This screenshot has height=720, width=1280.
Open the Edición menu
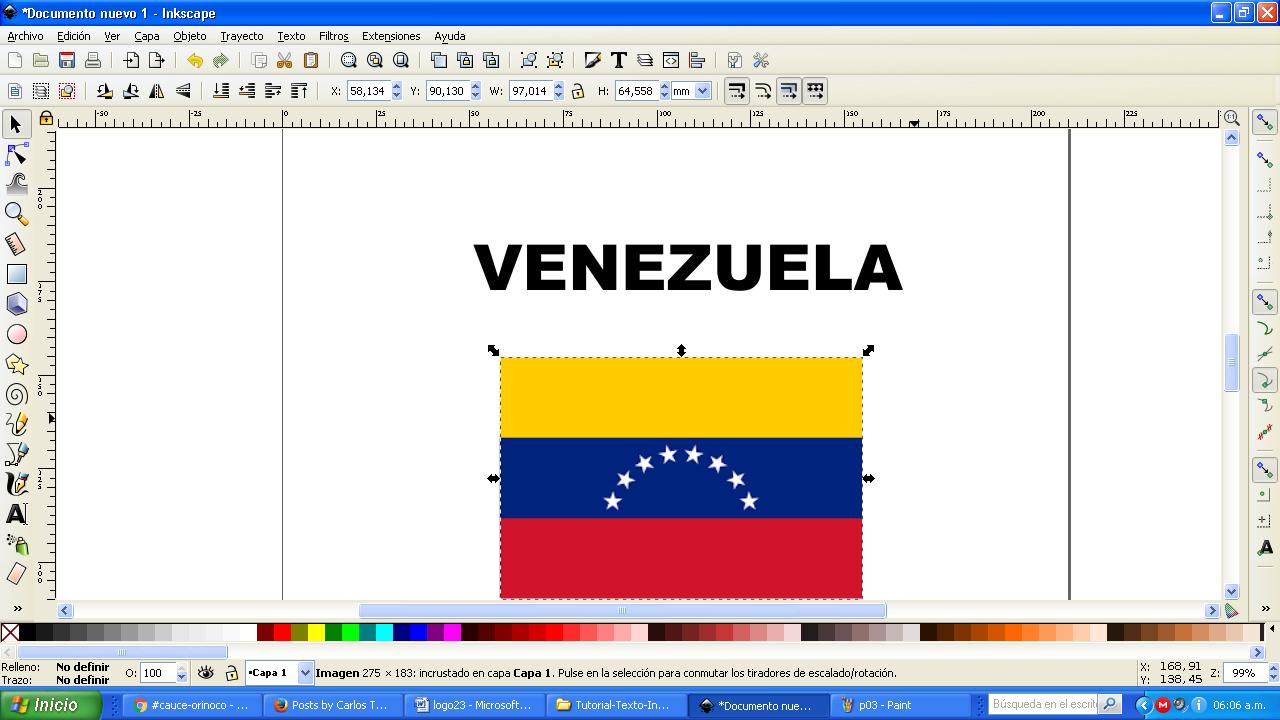pos(73,36)
